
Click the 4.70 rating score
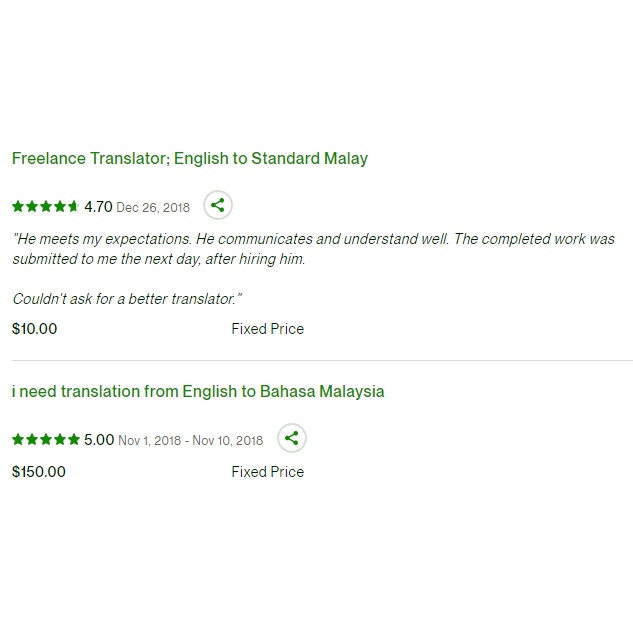coord(98,207)
